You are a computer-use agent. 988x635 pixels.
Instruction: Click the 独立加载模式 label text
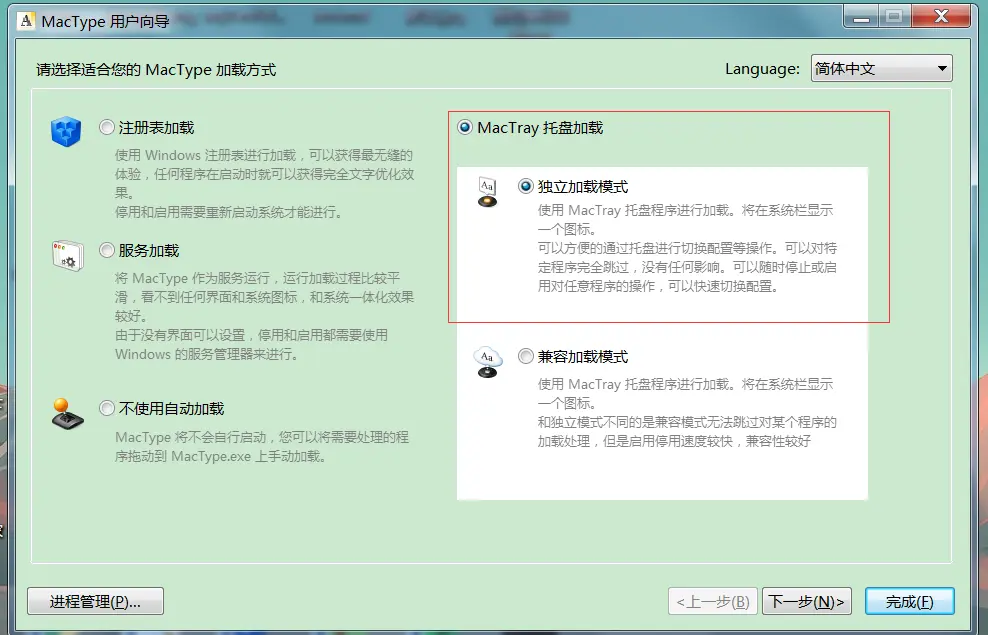coord(583,187)
